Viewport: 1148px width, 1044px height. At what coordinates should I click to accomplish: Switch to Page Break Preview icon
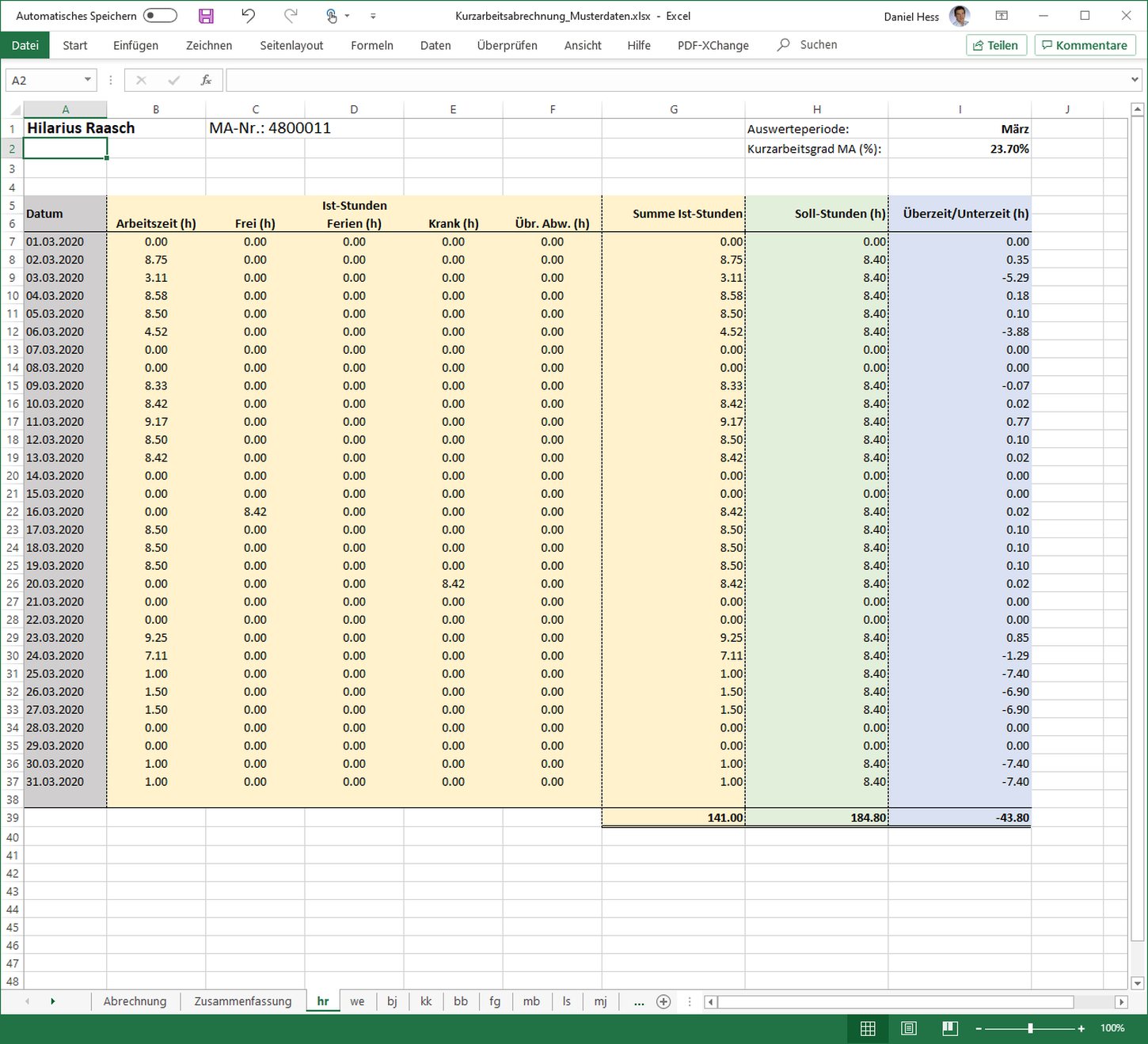pyautogui.click(x=950, y=1028)
